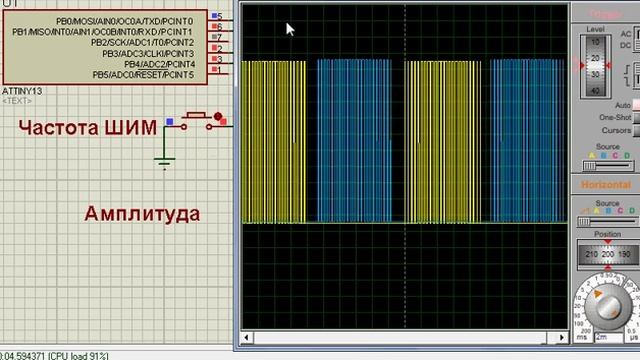The image size is (640, 360).
Task: Select horizontal source channel A marker
Action: coord(597,211)
